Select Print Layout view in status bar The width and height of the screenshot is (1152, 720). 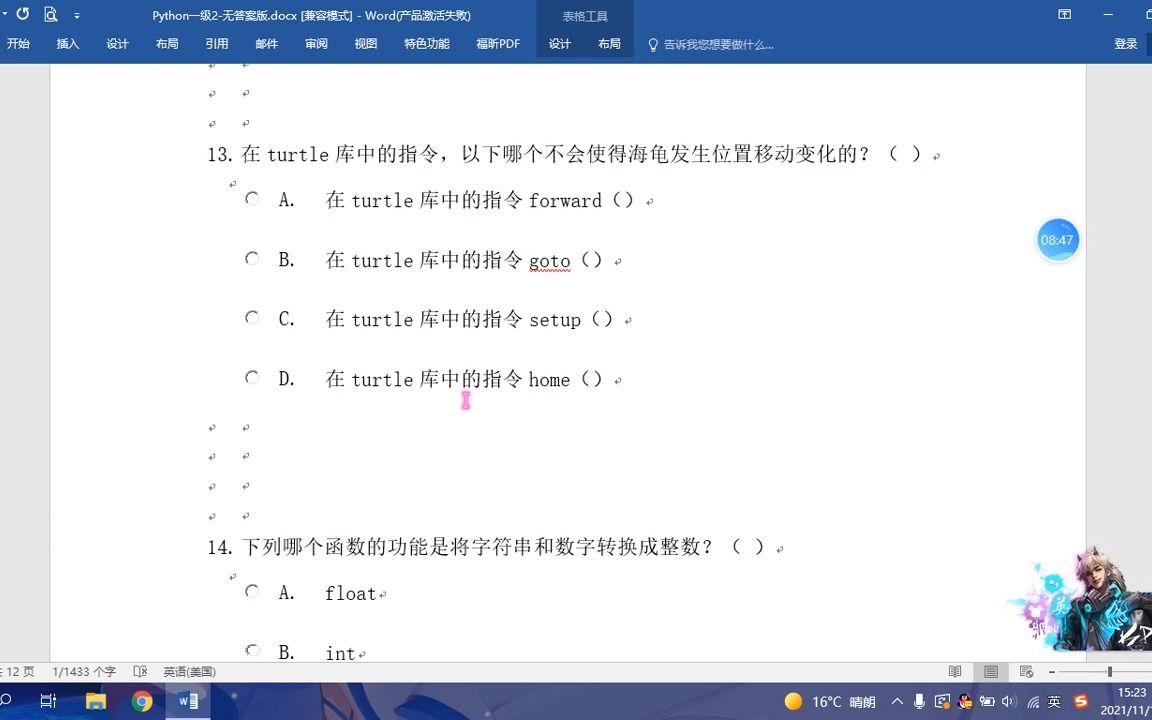tap(990, 671)
